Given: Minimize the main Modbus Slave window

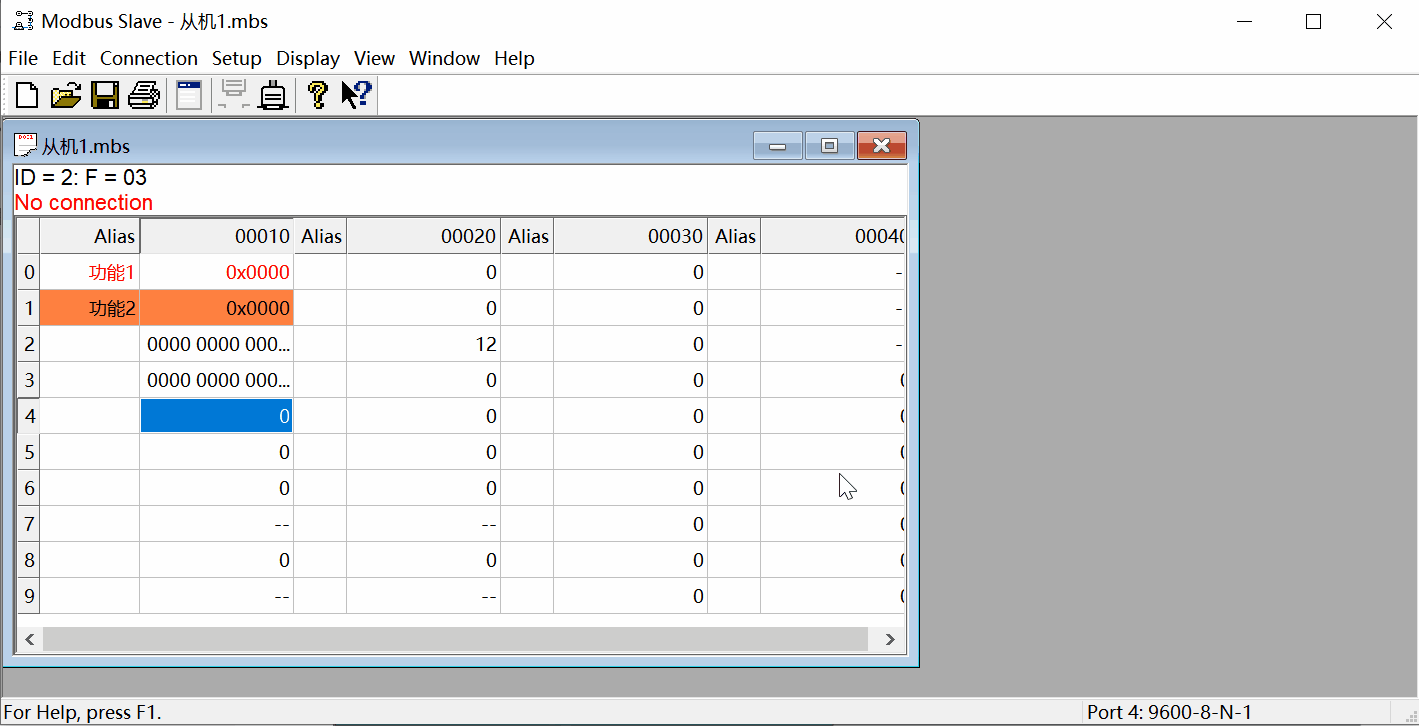Looking at the screenshot, I should 1244,22.
